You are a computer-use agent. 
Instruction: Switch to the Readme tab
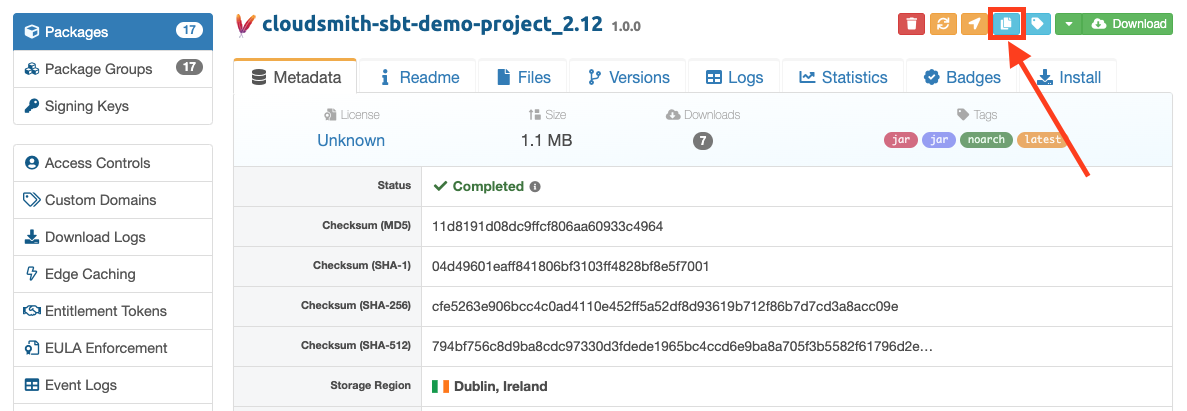pos(419,76)
